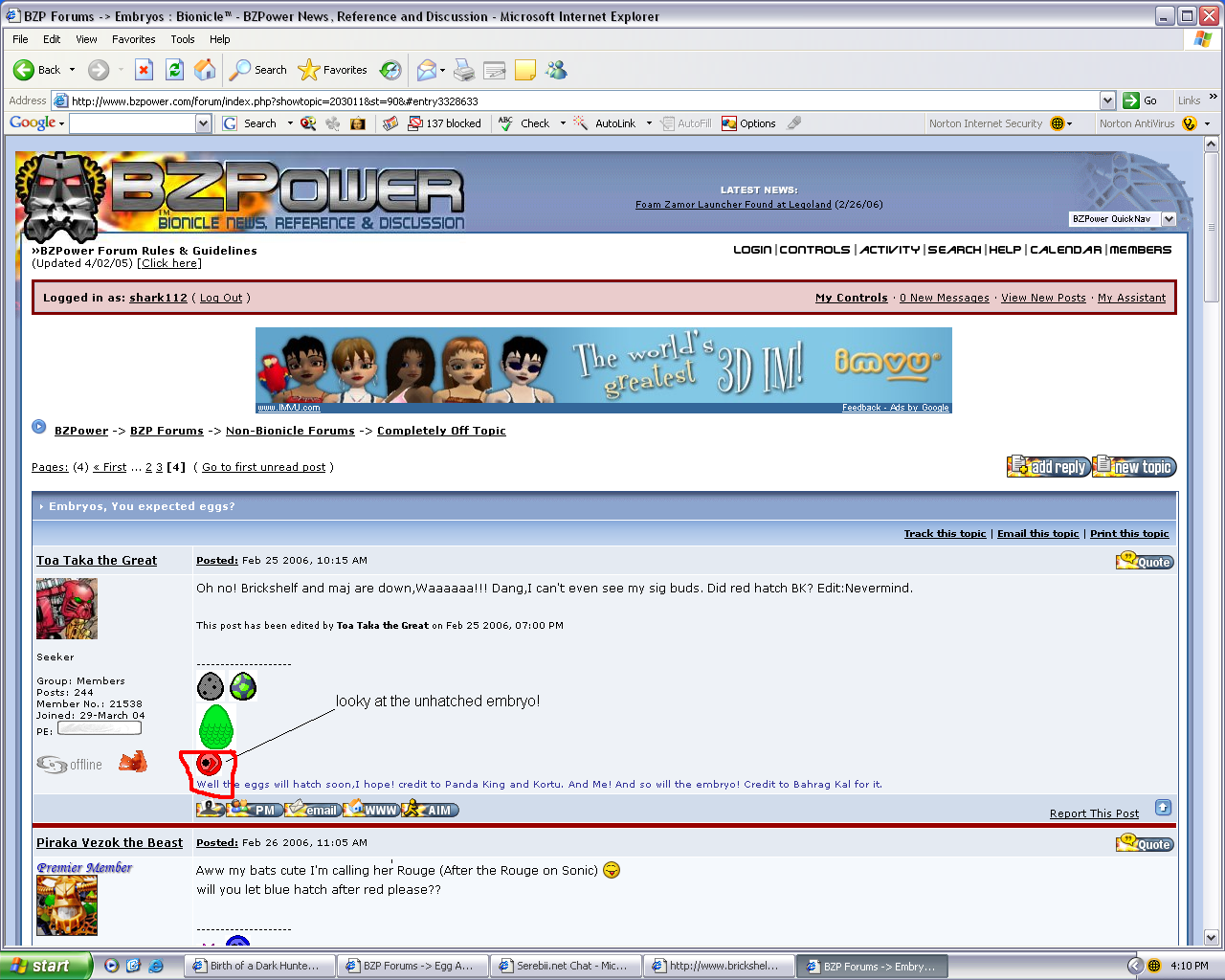Click Report This Post link
This screenshot has height=980, width=1225.
click(1094, 813)
